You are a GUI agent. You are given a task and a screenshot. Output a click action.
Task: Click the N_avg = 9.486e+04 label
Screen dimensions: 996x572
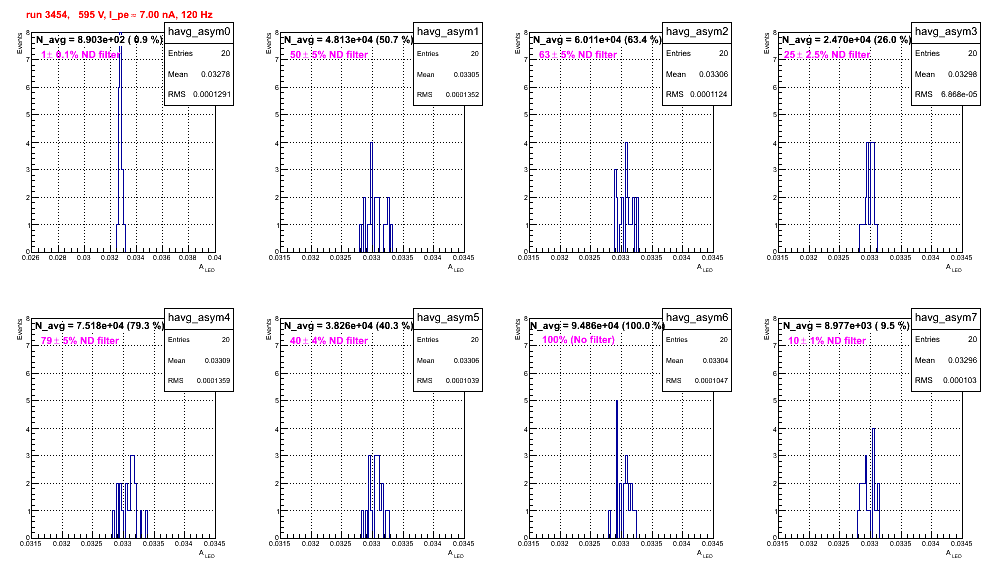click(x=596, y=326)
